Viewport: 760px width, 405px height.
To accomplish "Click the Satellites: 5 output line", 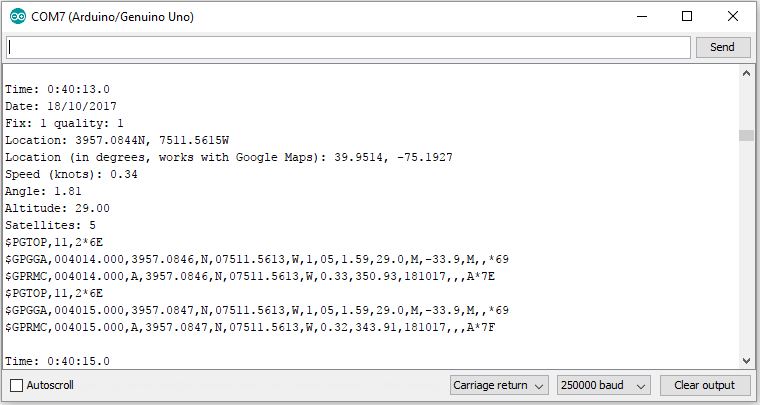I will tap(50, 225).
